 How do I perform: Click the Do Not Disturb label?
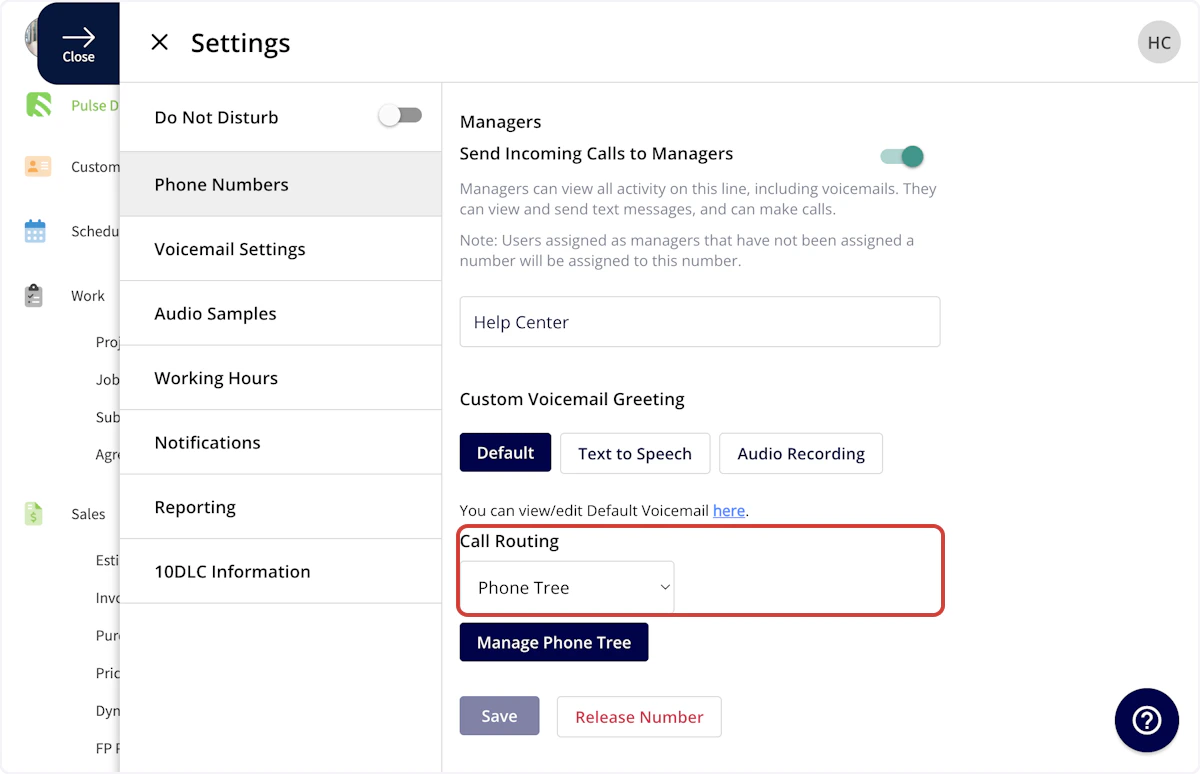click(x=216, y=117)
